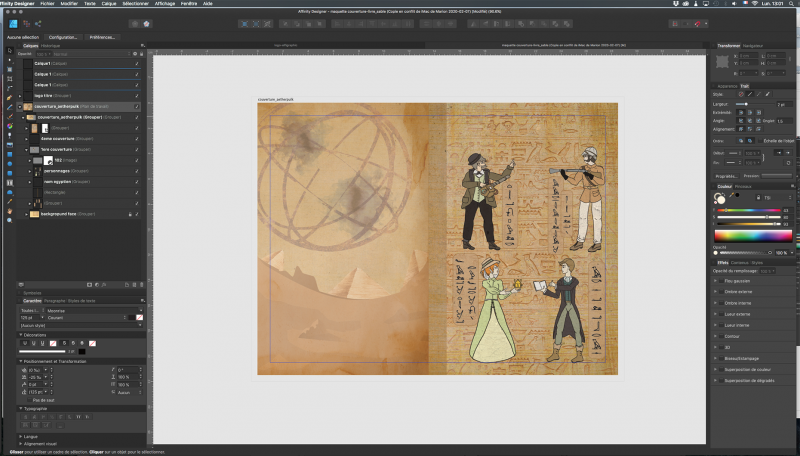Viewport: 800px width, 456px height.
Task: Choose no-stroke style icon in Trait panel
Action: tap(741, 94)
